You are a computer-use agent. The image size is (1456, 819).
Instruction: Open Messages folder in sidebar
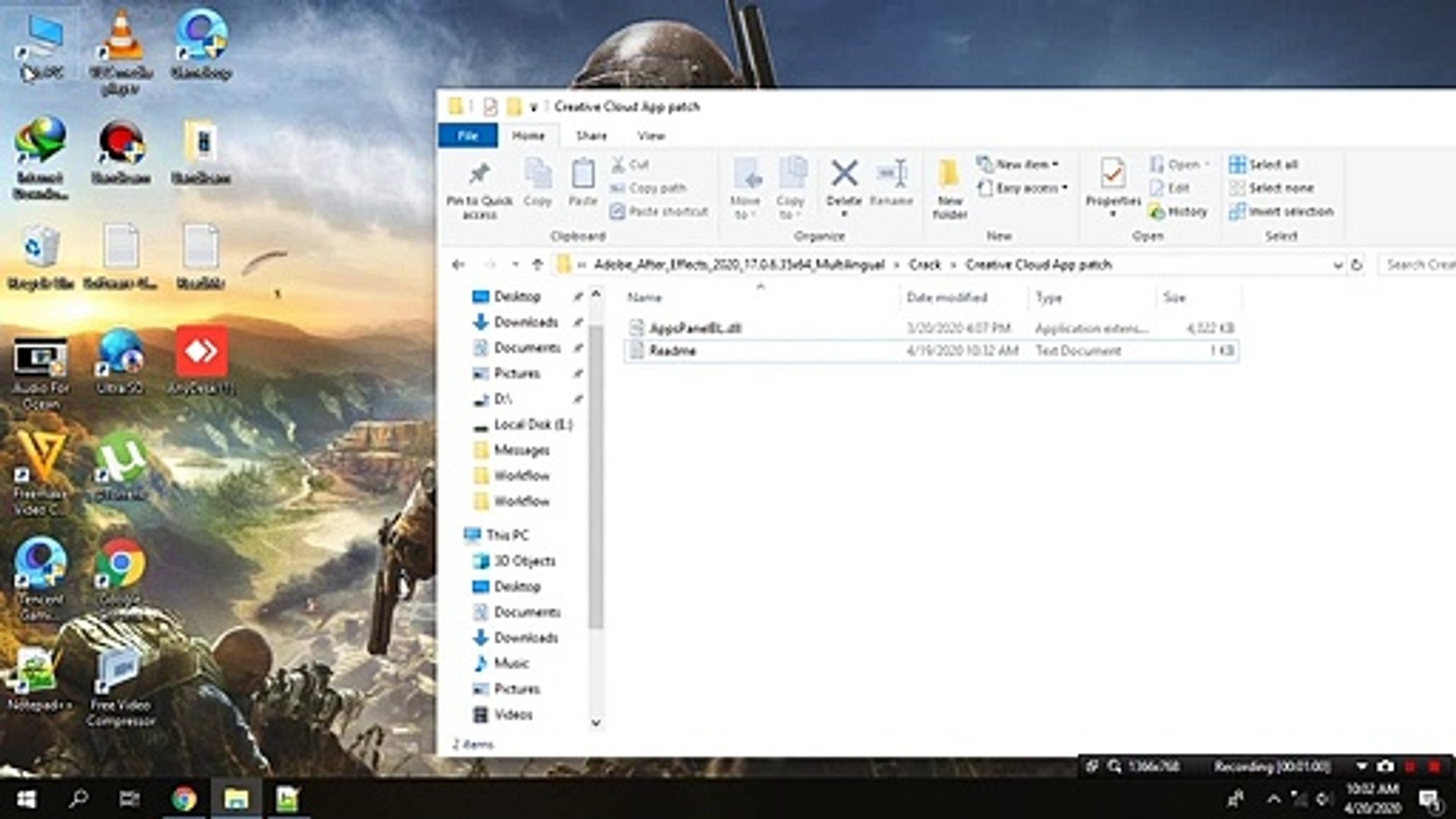pos(522,450)
